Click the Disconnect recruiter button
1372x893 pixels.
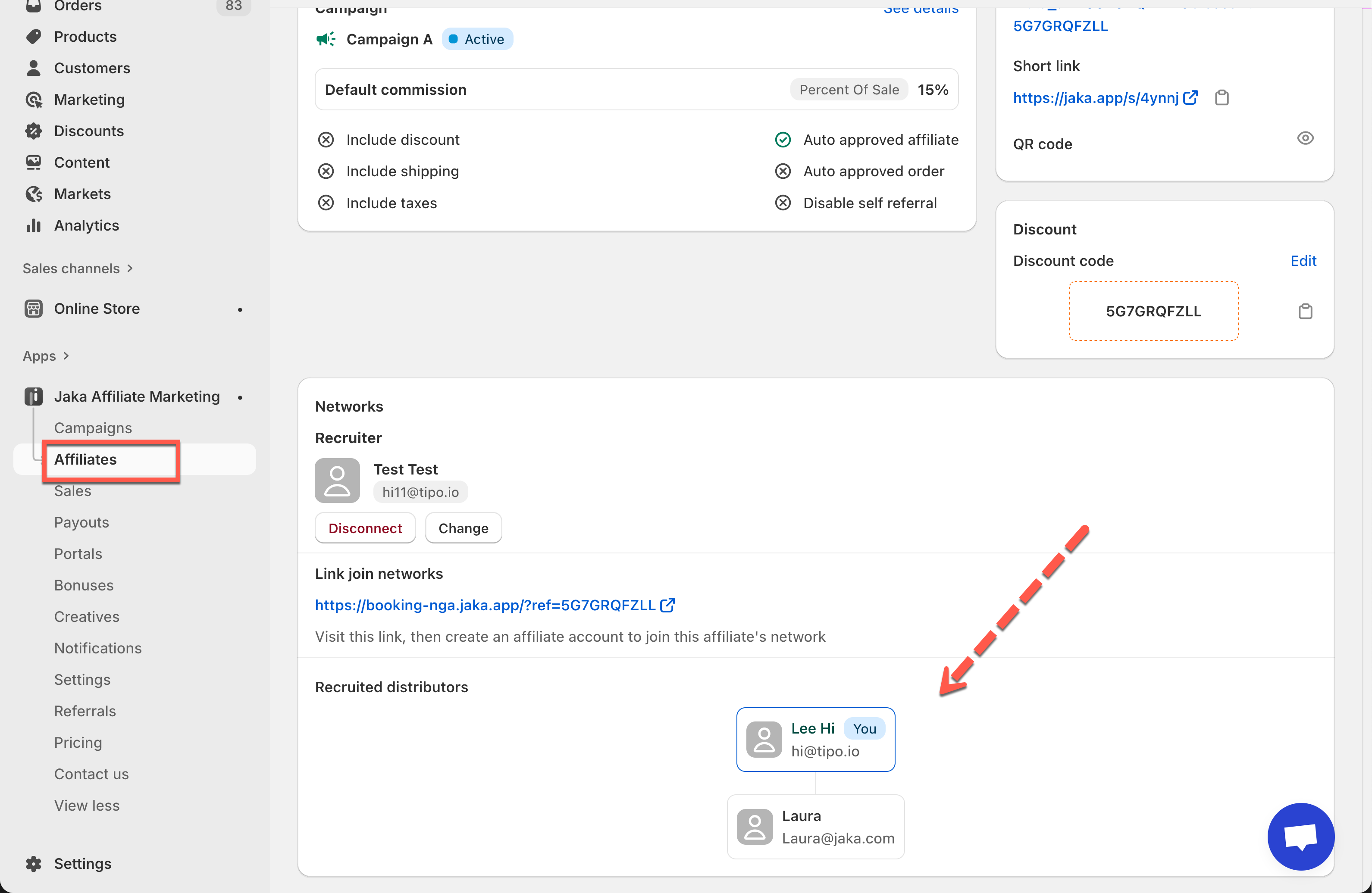pos(365,528)
